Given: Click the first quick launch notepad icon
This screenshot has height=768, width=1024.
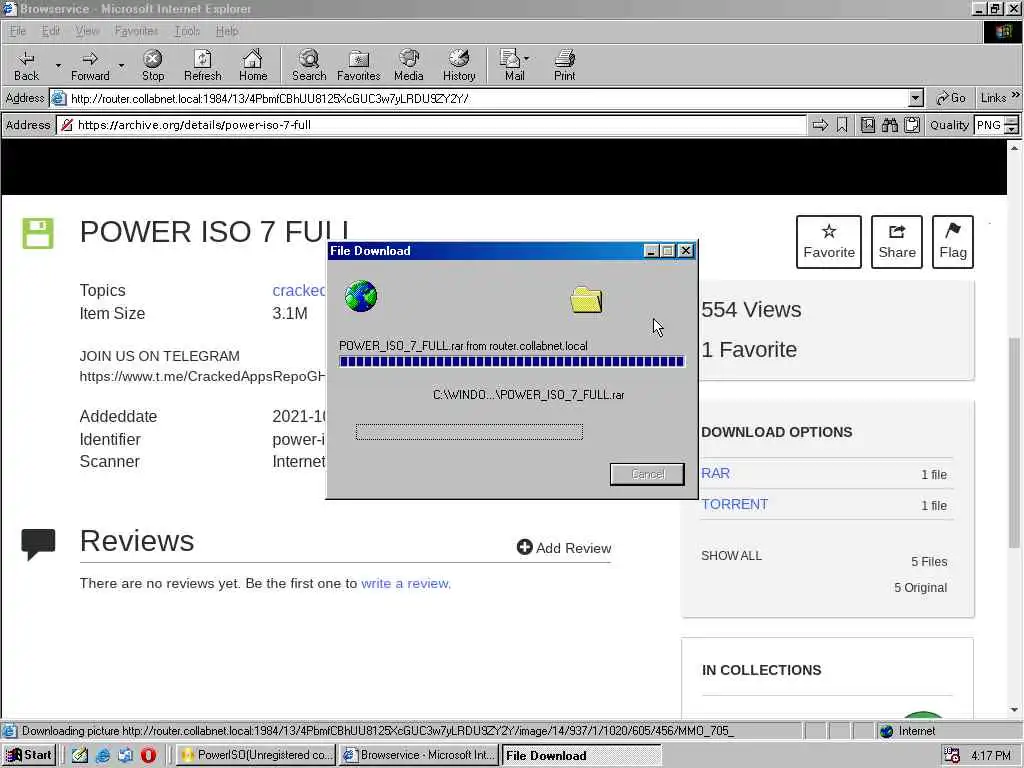Looking at the screenshot, I should pos(80,755).
